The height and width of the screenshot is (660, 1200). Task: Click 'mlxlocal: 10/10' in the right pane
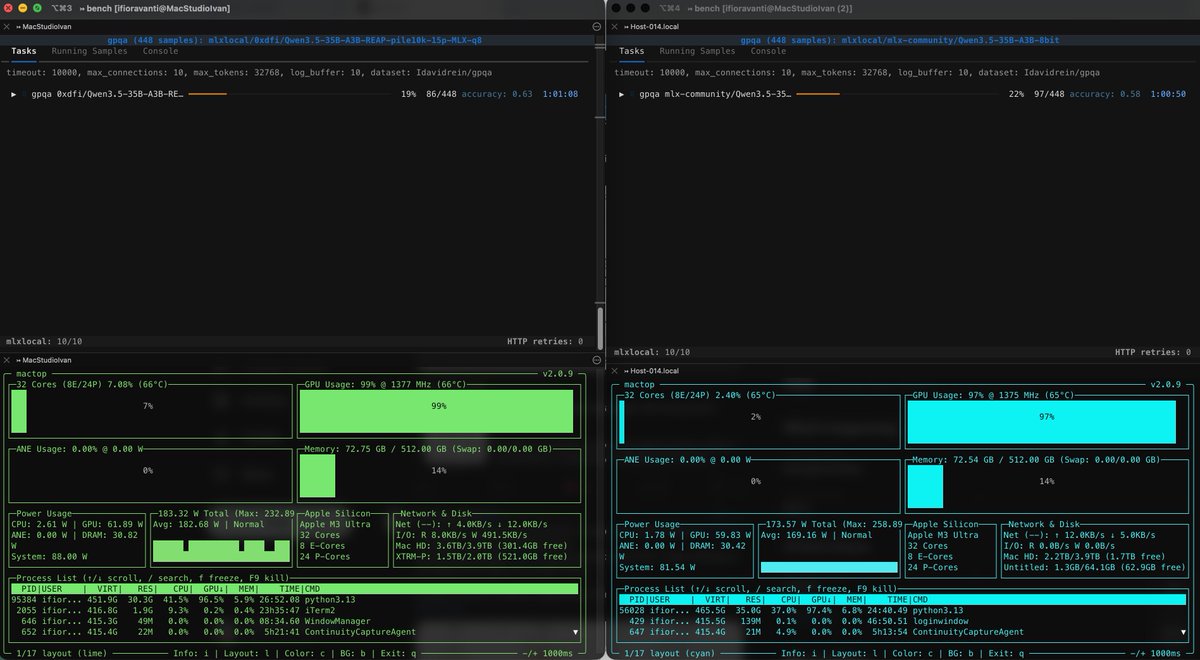(652, 352)
